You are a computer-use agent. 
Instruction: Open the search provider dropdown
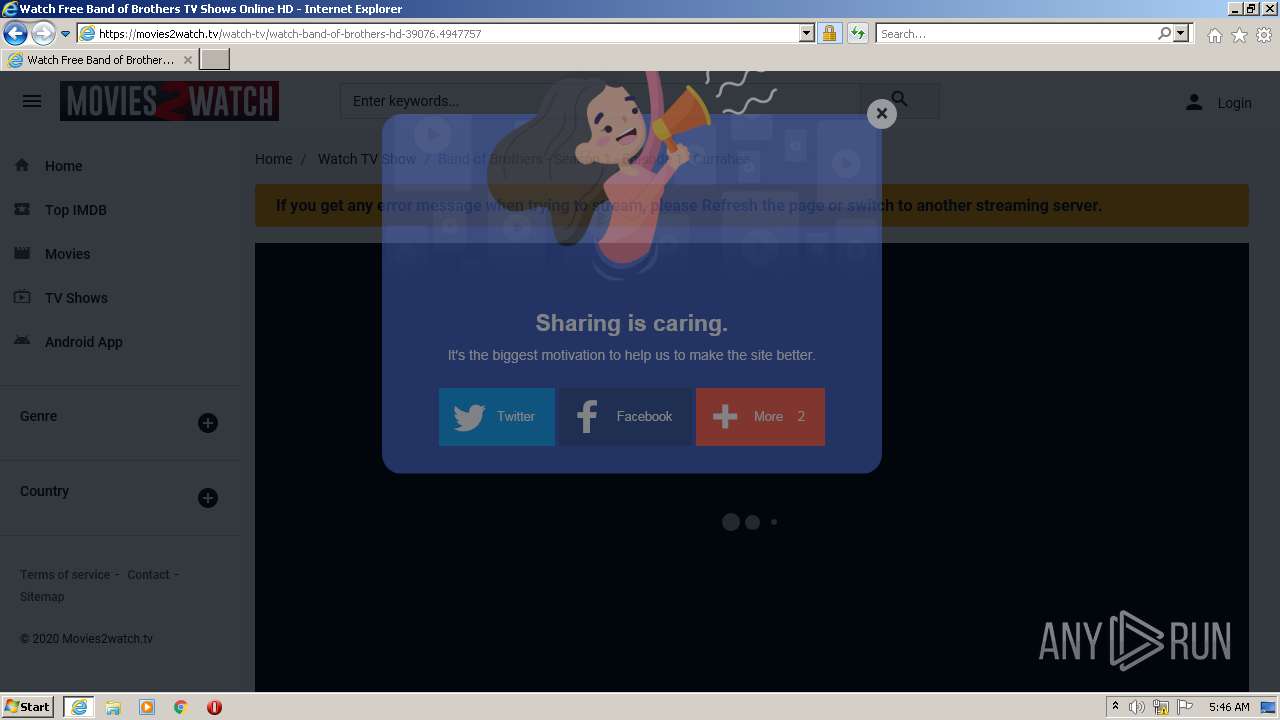(1181, 33)
